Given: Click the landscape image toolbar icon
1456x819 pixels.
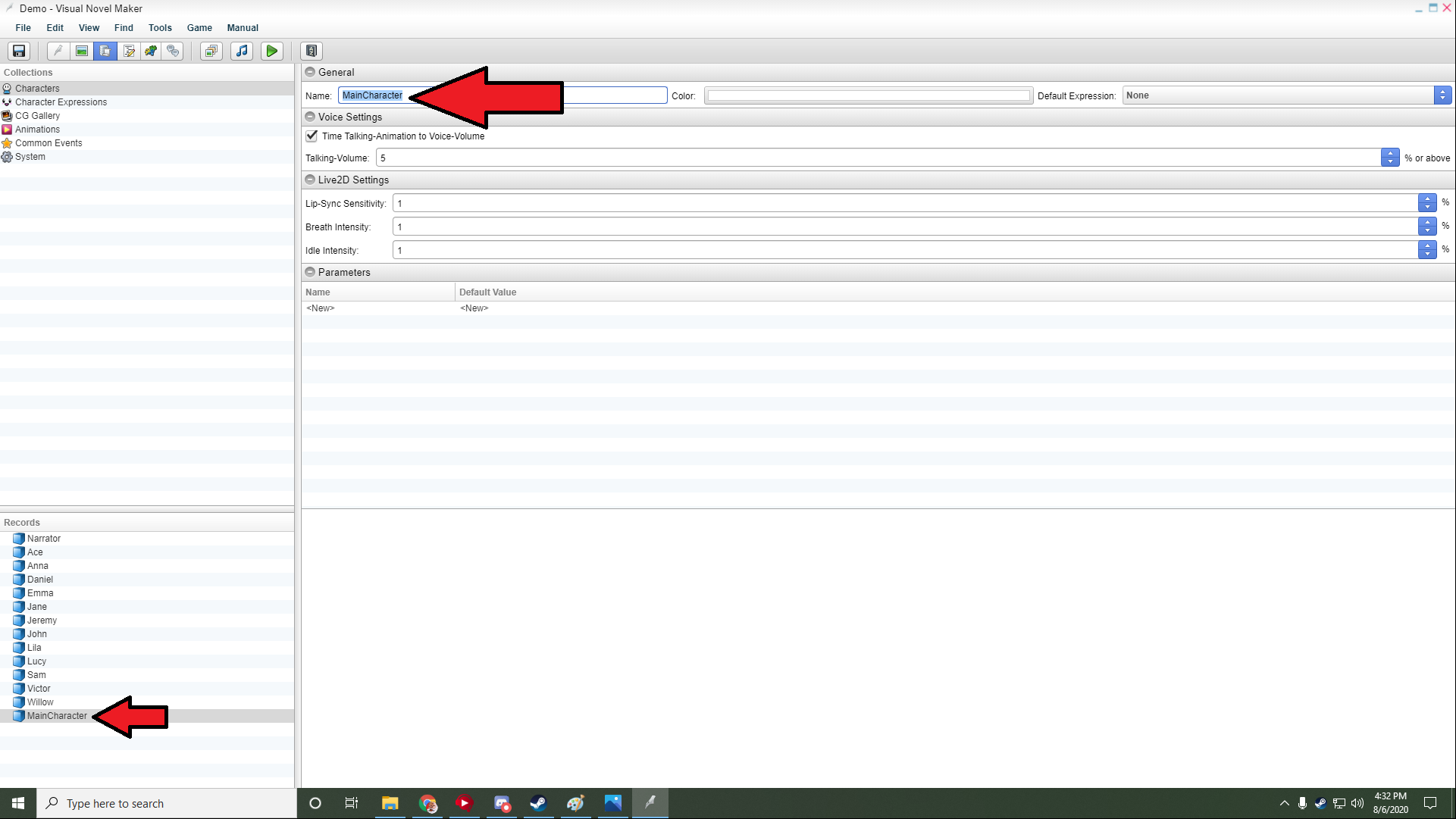Looking at the screenshot, I should point(82,51).
